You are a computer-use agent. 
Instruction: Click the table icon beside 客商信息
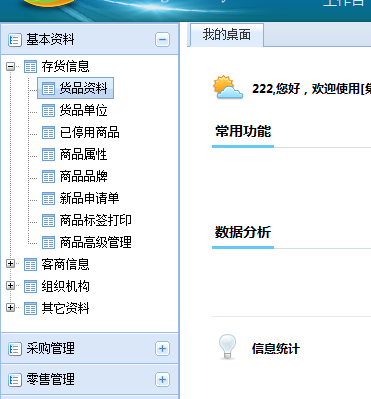30,265
